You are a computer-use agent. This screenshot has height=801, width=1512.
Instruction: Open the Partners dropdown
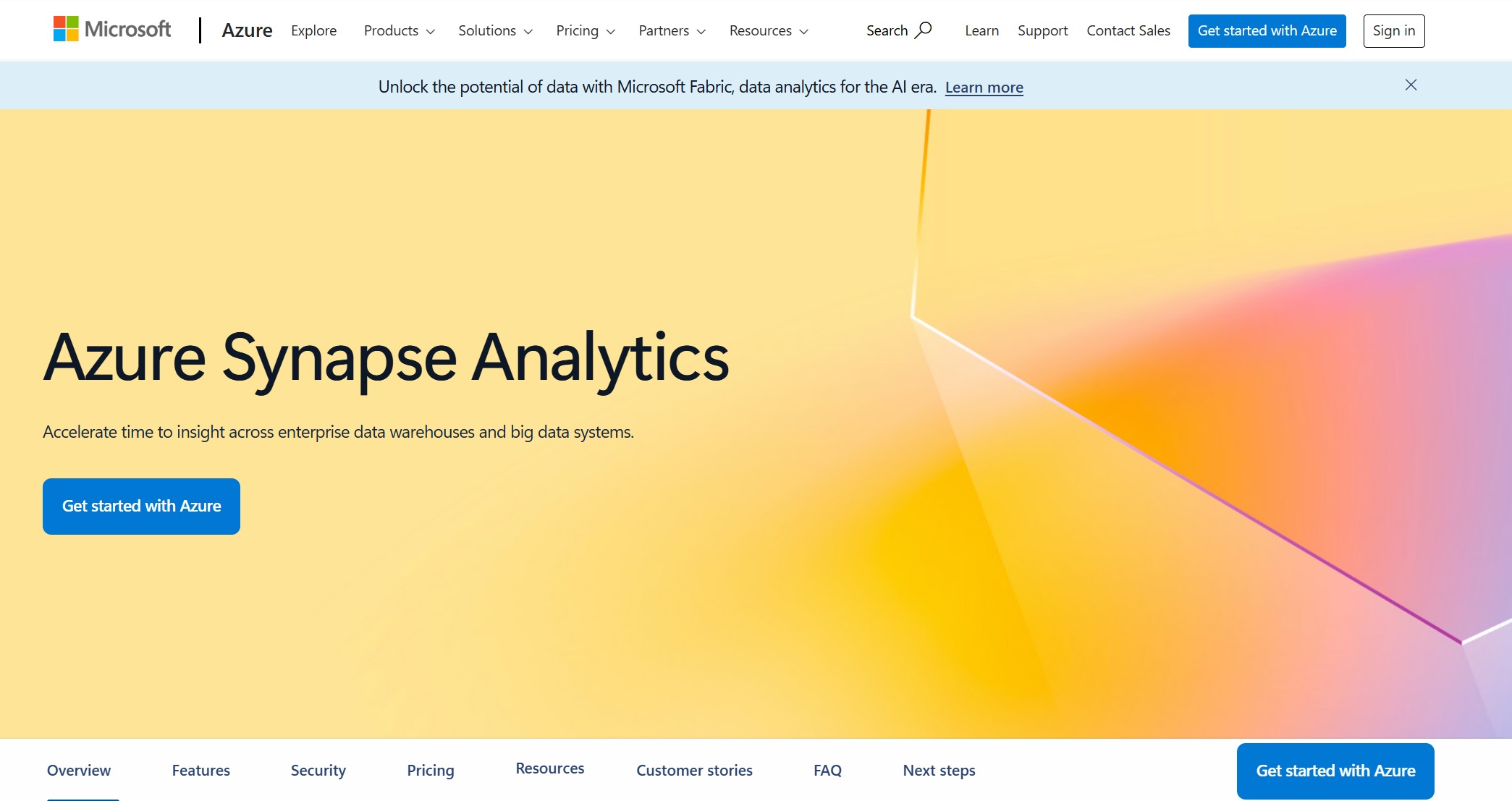[671, 30]
